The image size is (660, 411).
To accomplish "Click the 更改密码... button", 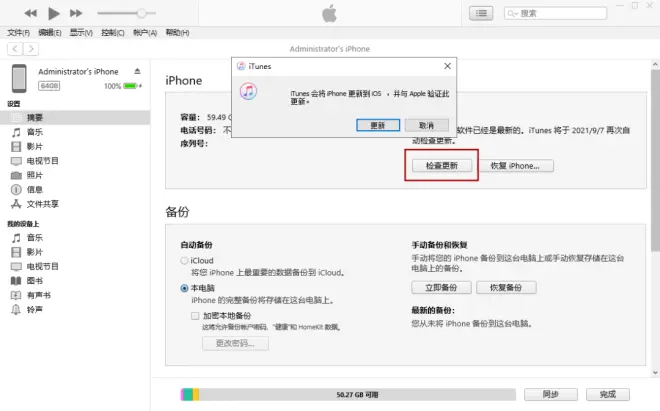I will (235, 343).
